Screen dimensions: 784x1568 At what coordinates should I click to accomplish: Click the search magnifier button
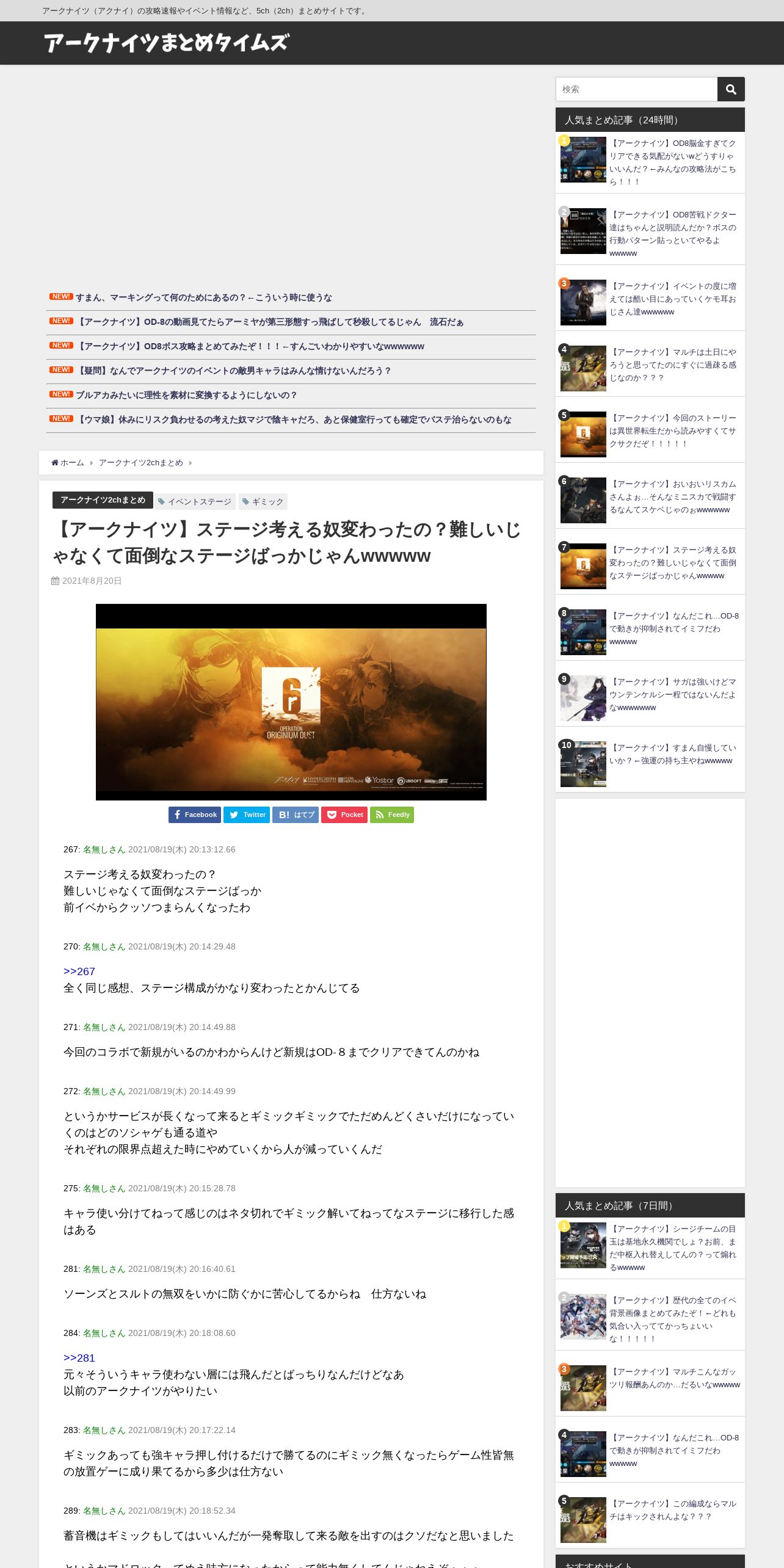pyautogui.click(x=730, y=89)
